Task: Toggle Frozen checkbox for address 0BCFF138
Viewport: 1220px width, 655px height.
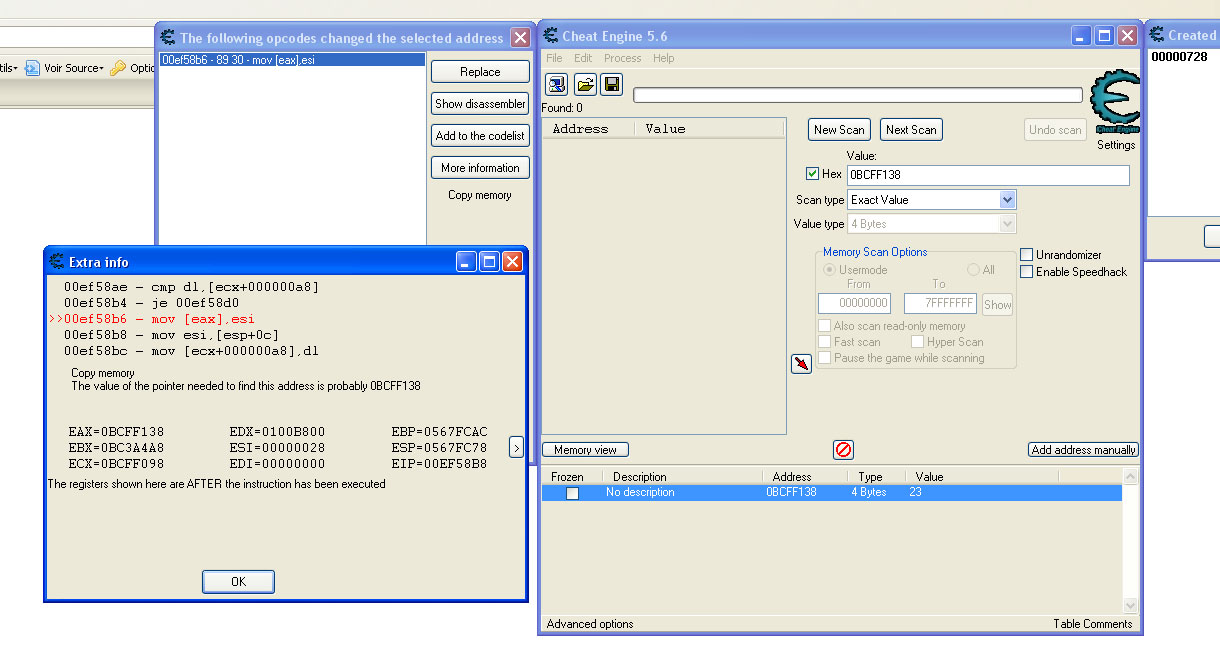Action: point(572,493)
